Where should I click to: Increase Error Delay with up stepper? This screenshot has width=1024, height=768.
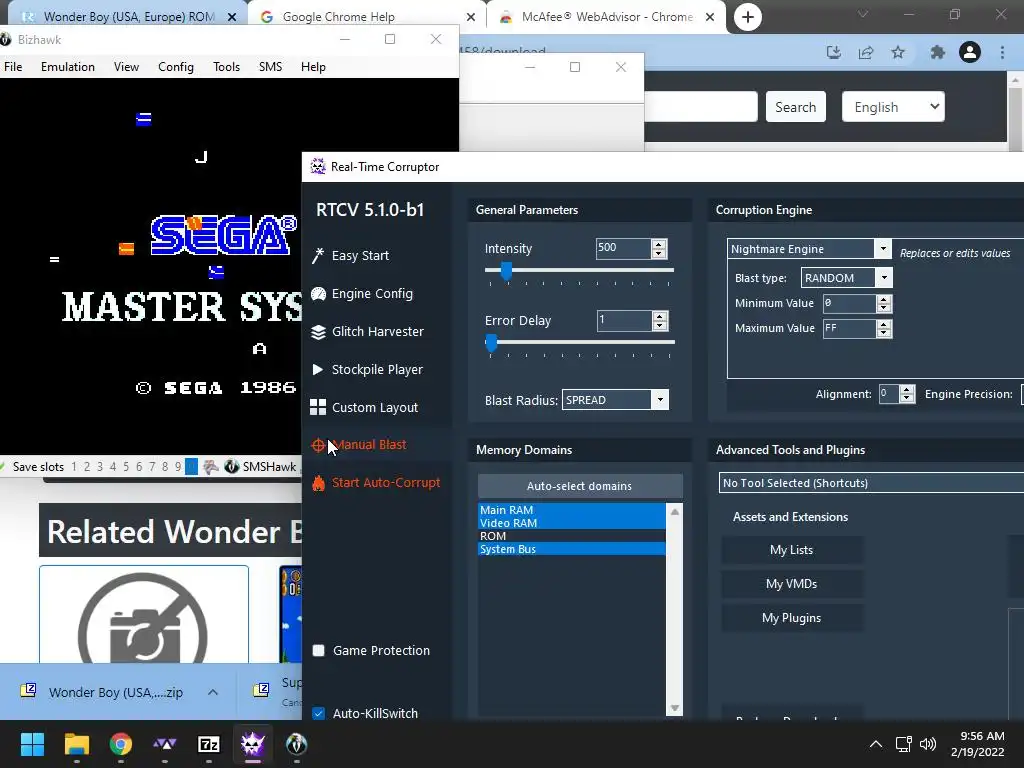[x=660, y=317]
